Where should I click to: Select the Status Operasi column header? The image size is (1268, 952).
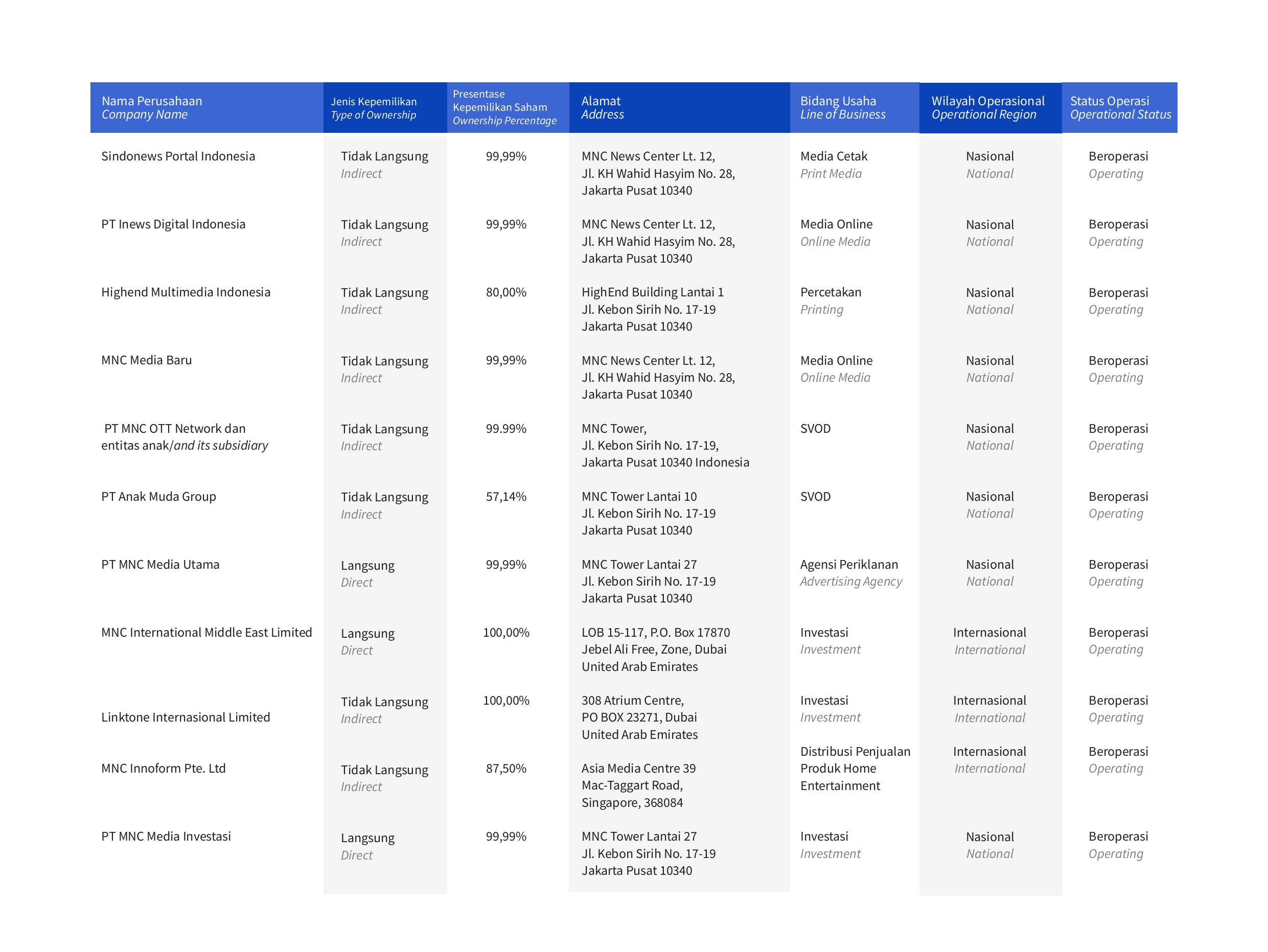[1120, 108]
